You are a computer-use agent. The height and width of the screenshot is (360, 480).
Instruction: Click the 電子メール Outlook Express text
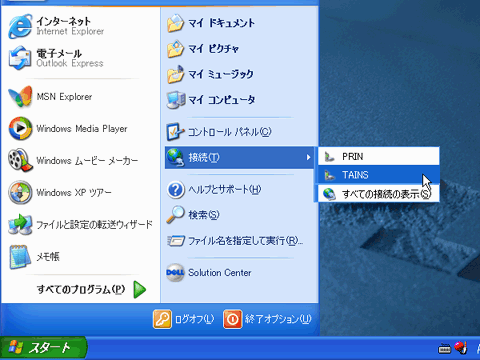(x=70, y=58)
